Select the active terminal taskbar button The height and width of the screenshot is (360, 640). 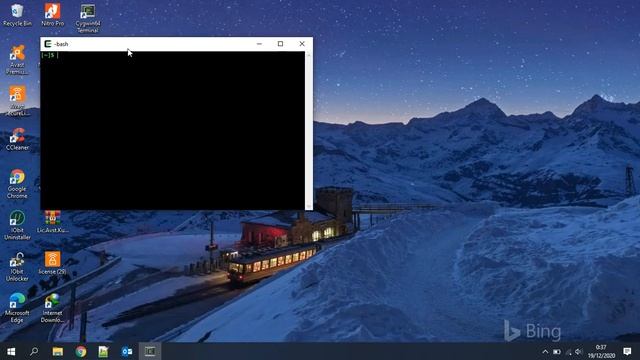(150, 351)
